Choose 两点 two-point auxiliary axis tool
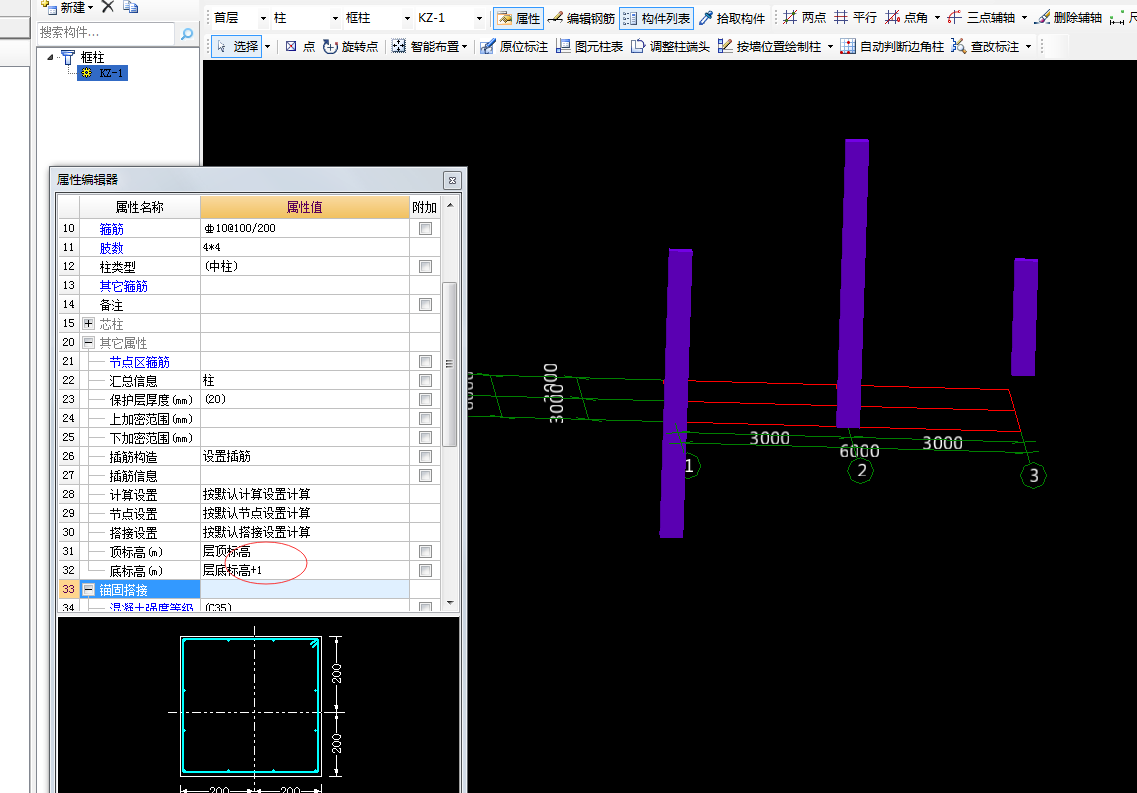 coord(804,17)
